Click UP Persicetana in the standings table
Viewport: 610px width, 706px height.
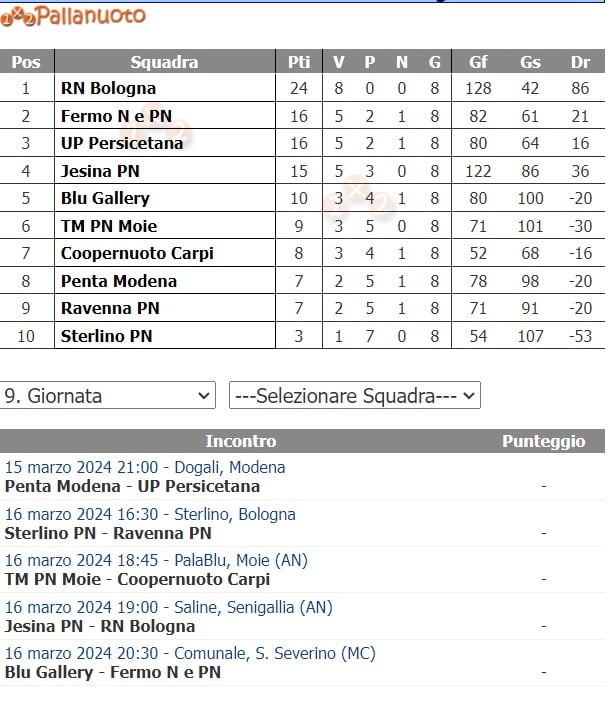[122, 143]
